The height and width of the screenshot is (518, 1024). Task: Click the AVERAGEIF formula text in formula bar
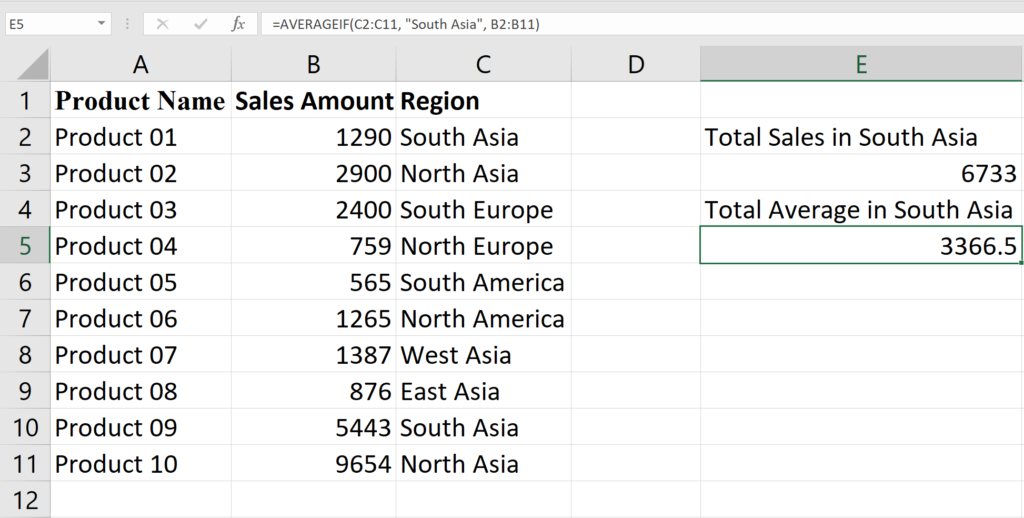pos(406,24)
